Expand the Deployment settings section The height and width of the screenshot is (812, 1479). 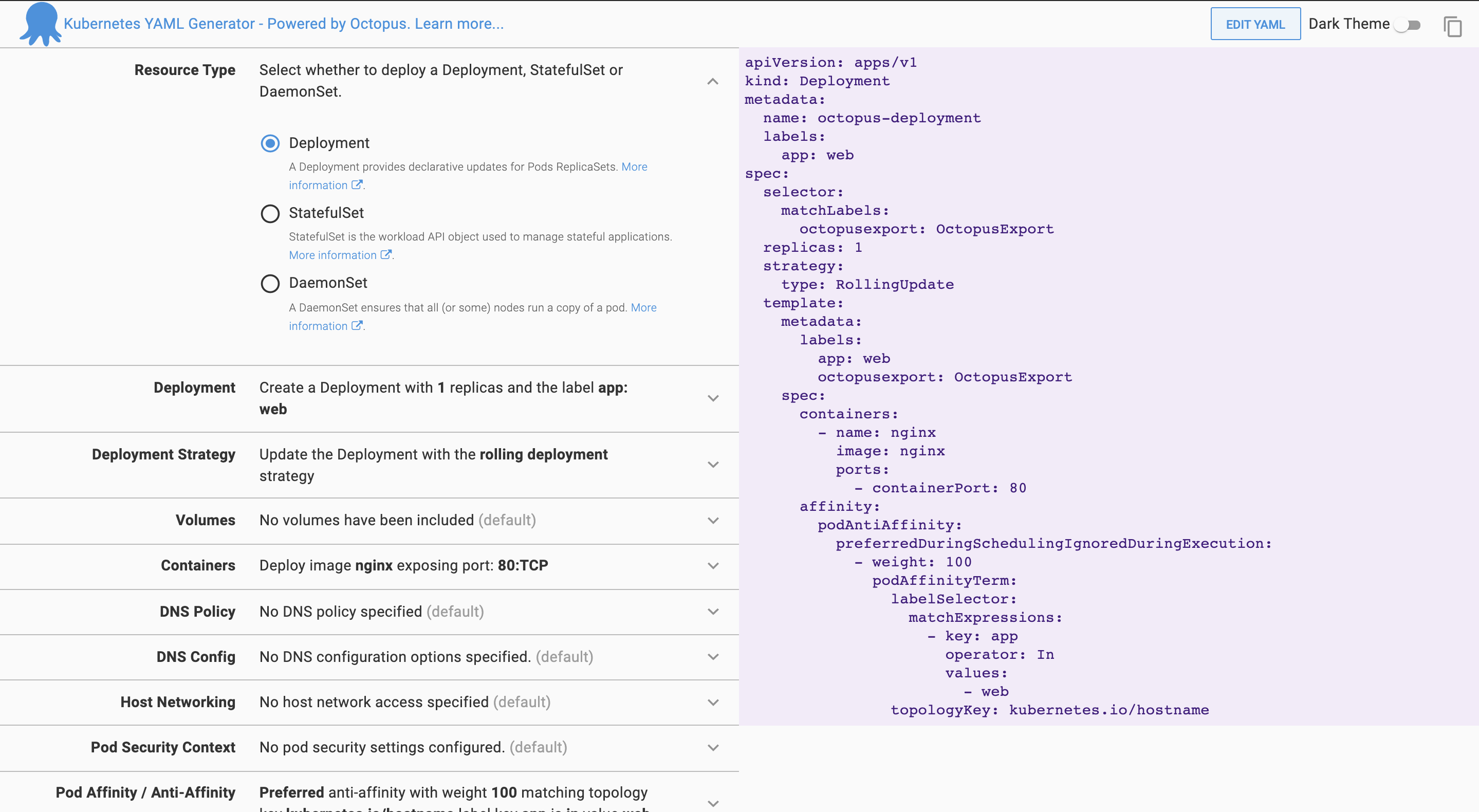coord(713,398)
